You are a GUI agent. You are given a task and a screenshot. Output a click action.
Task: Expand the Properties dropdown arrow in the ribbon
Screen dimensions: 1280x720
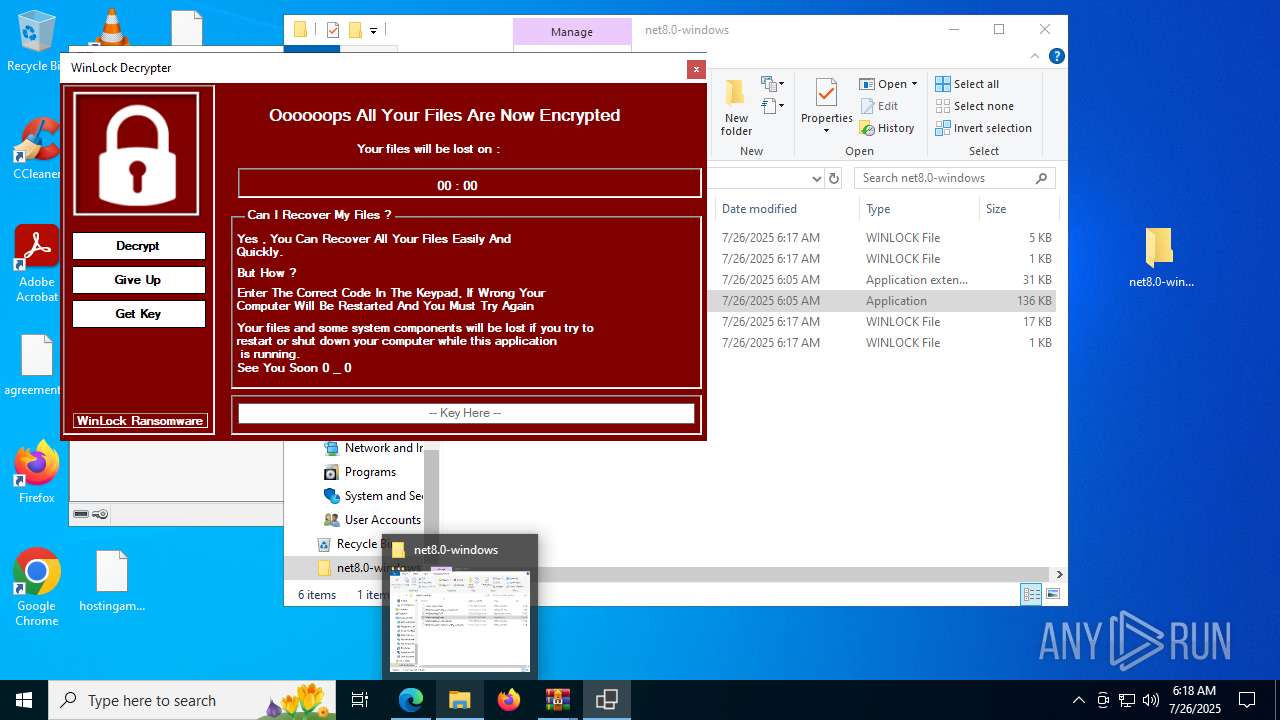point(826,130)
